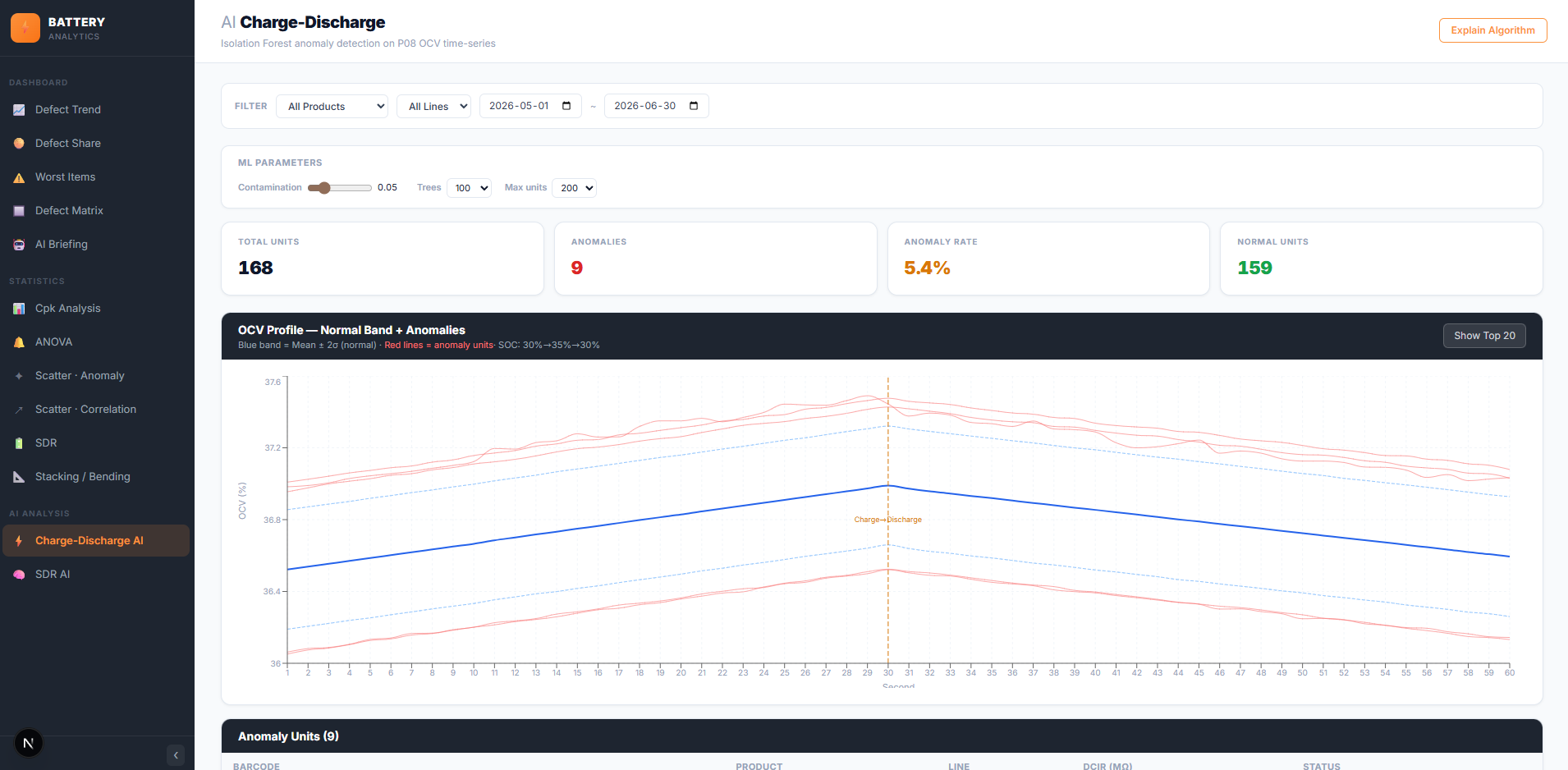This screenshot has width=1568, height=770.
Task: Click the Scatter Correlation arrow icon
Action: (x=19, y=410)
